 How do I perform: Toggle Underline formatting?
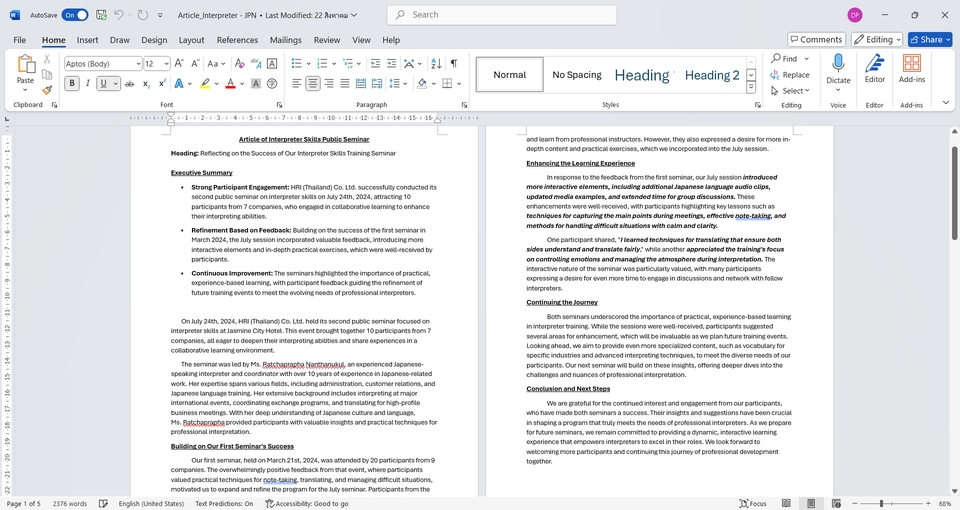click(103, 83)
